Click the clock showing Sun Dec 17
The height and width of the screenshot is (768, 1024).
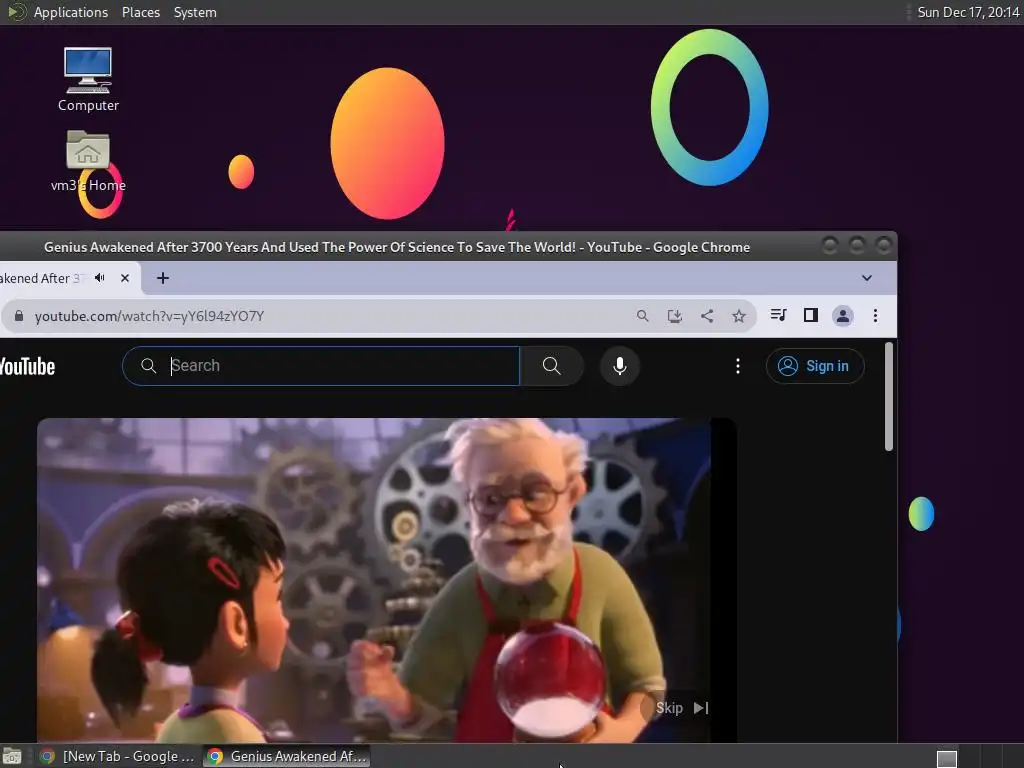[x=968, y=12]
